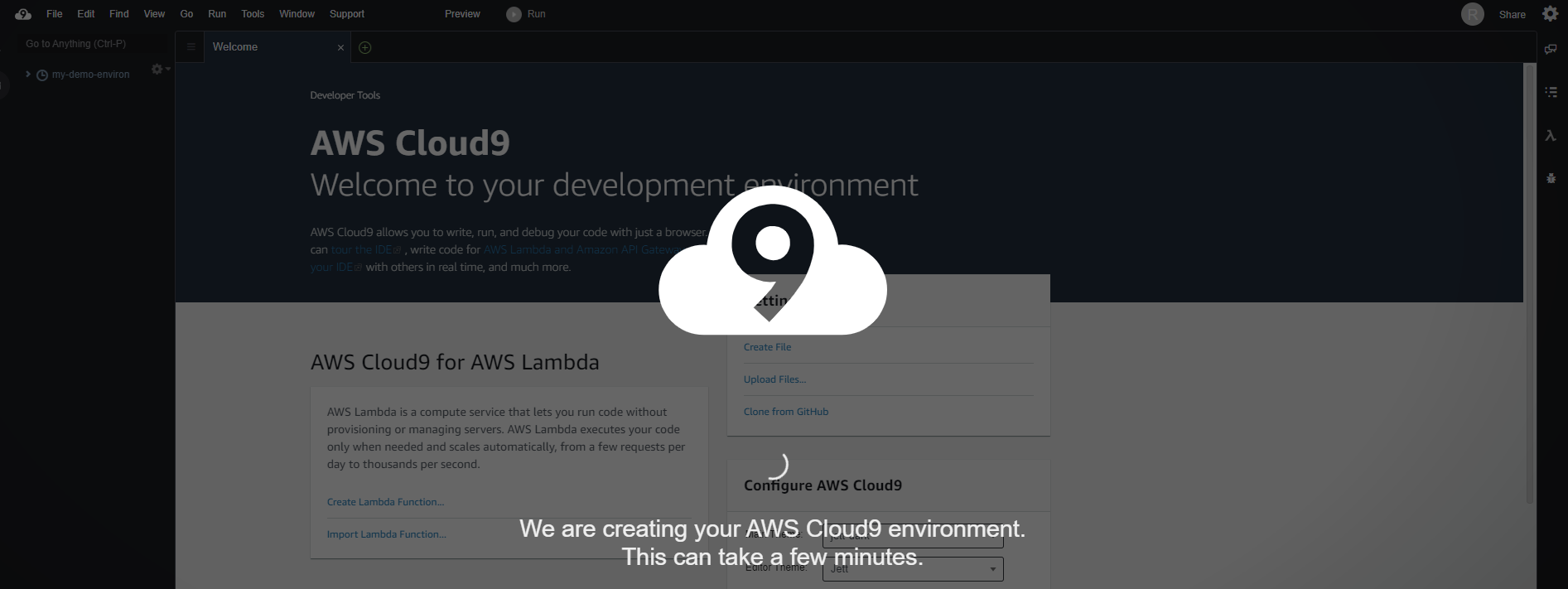Click the Upload Files... link
Viewport: 1568px width, 589px height.
tap(774, 379)
